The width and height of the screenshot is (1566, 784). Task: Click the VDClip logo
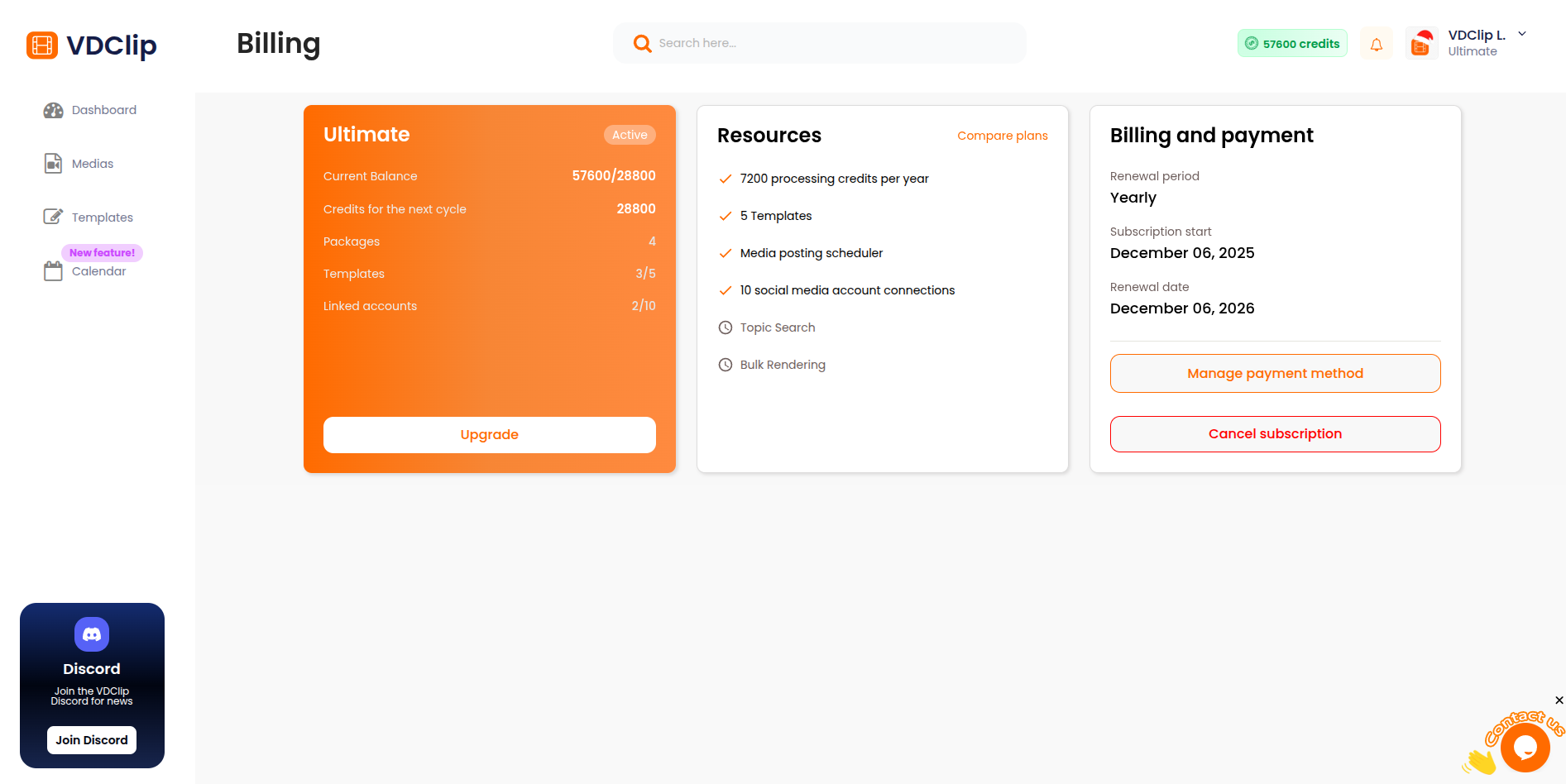(91, 45)
